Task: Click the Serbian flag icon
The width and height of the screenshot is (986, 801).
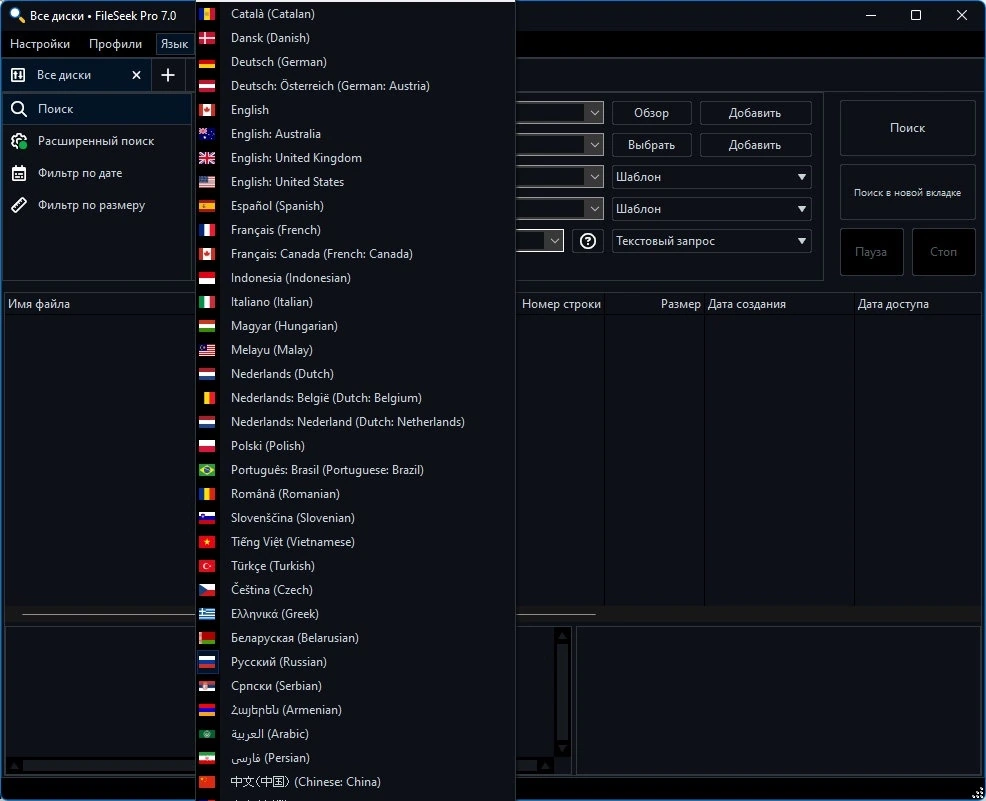Action: [x=207, y=686]
